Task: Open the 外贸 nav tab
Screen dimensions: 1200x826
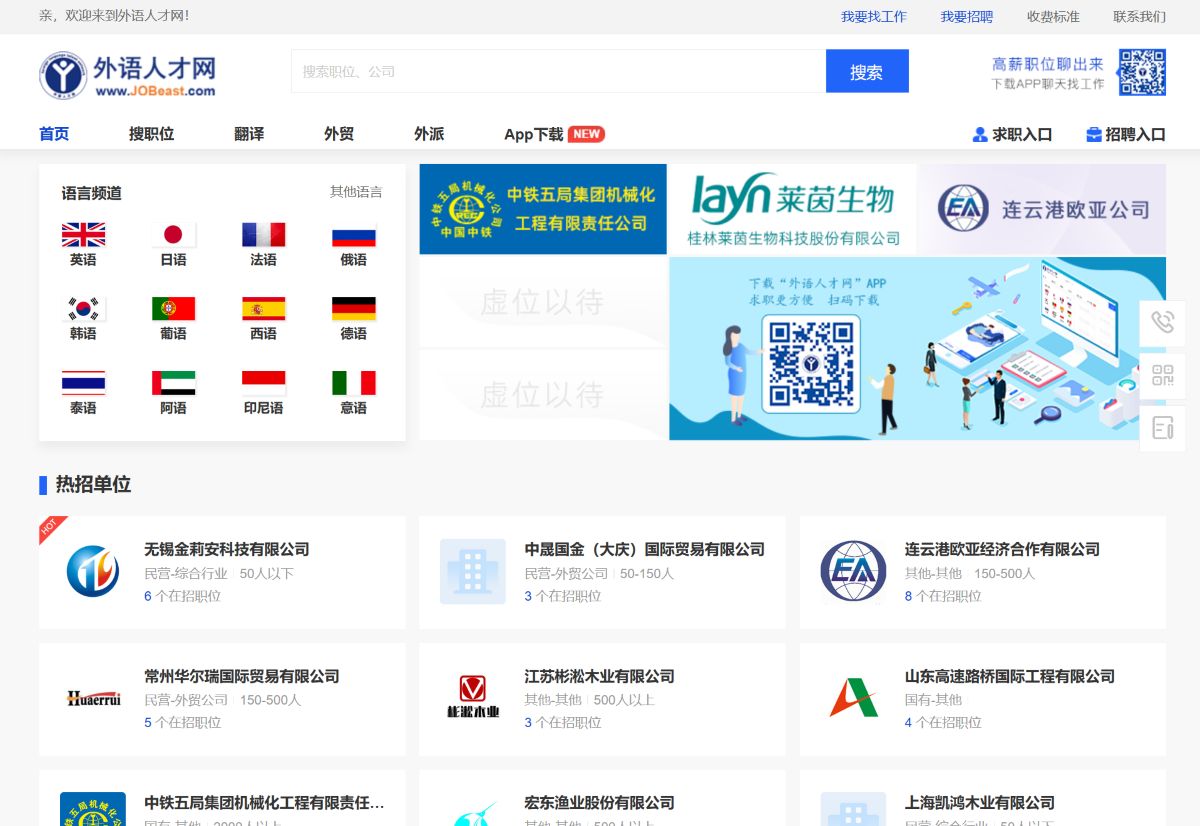Action: click(339, 134)
